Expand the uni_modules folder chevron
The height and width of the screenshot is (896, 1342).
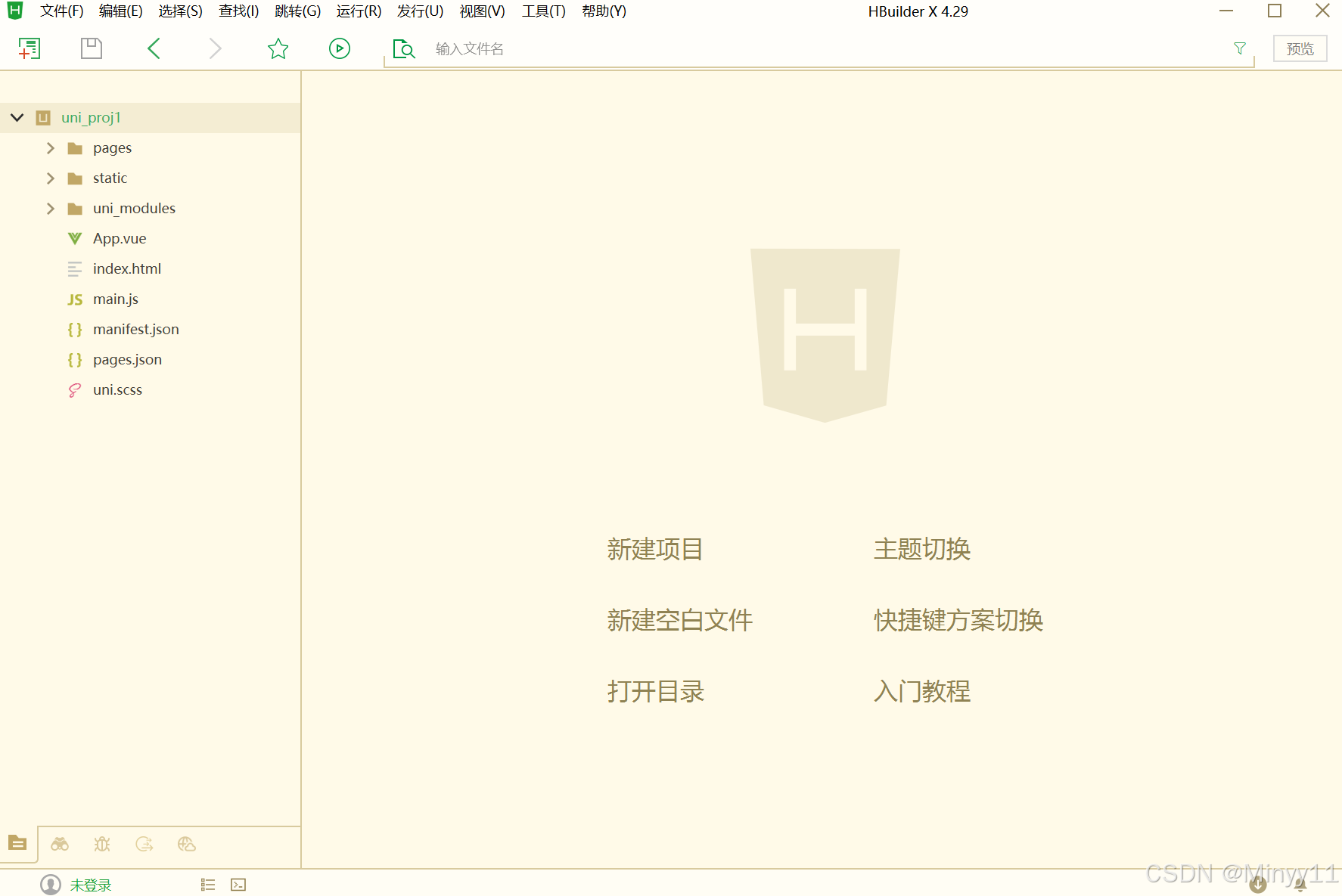[51, 209]
